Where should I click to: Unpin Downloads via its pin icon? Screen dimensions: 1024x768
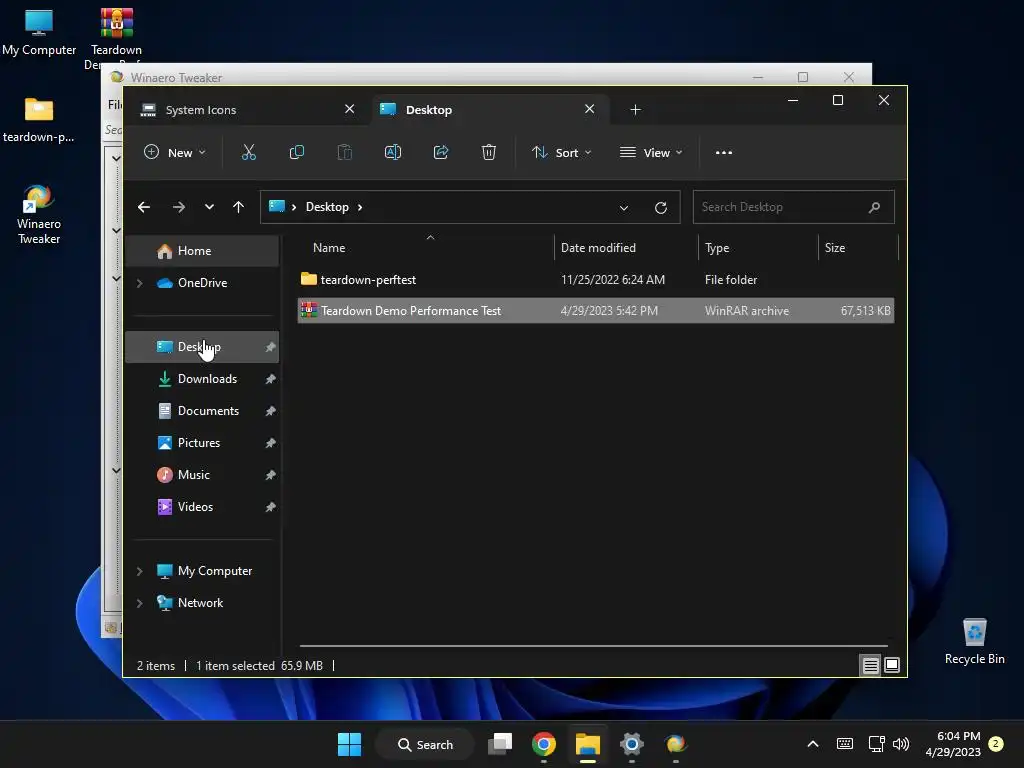270,379
